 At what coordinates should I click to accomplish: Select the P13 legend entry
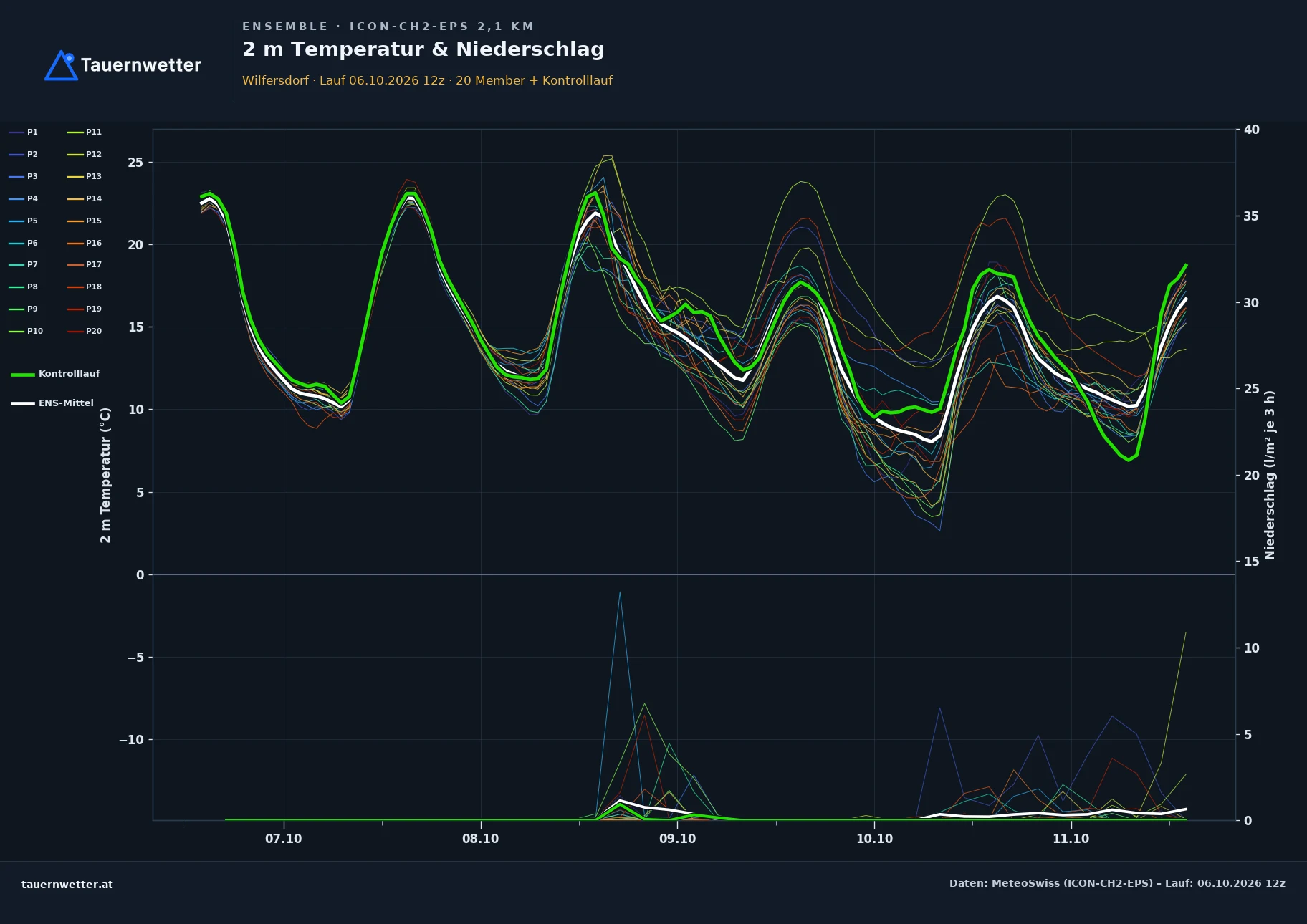point(85,176)
